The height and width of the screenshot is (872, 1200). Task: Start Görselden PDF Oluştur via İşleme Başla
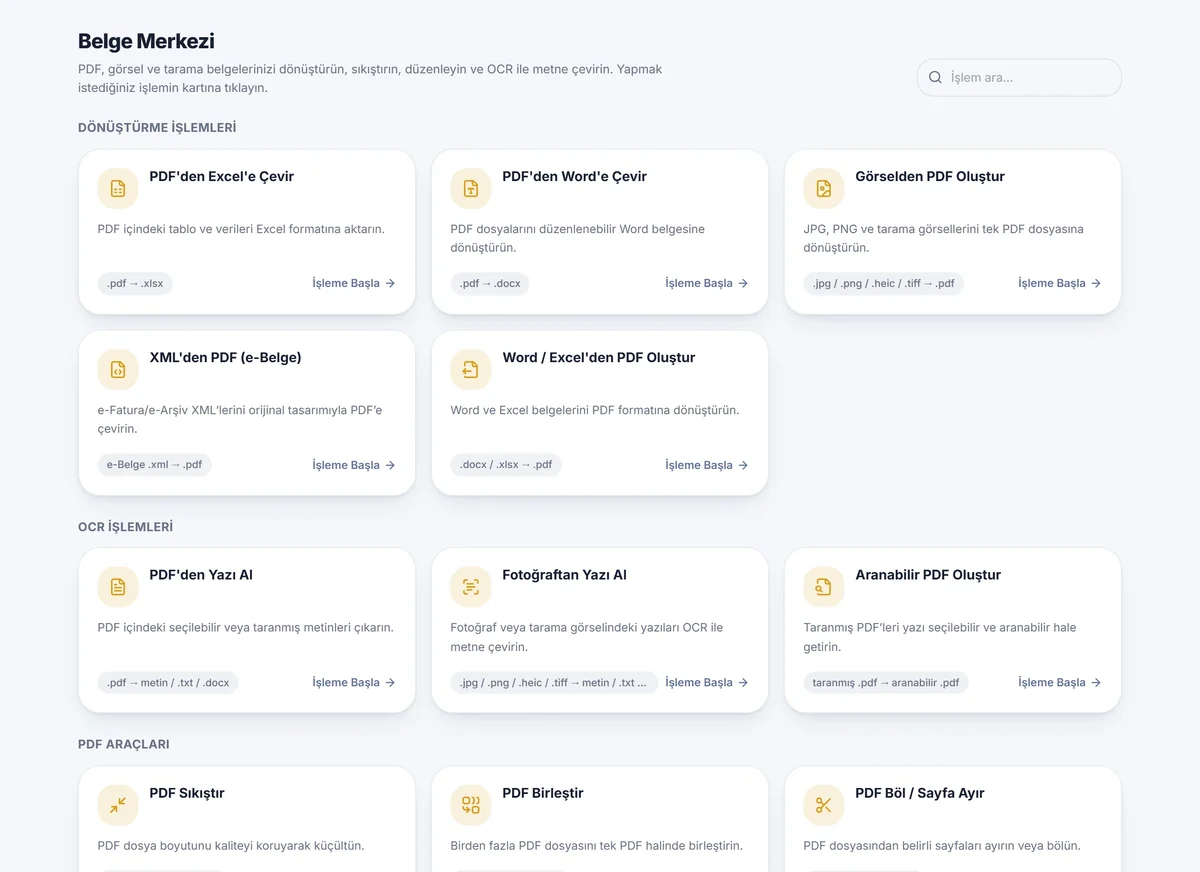(x=1060, y=283)
